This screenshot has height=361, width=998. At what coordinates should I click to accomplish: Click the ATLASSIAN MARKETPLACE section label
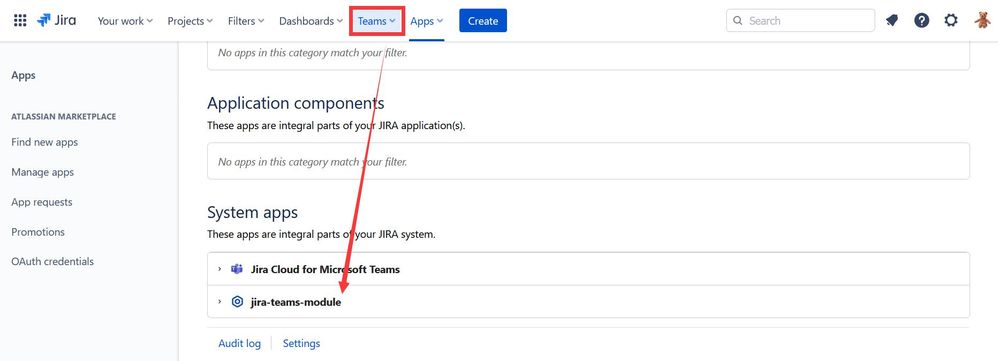click(x=64, y=117)
